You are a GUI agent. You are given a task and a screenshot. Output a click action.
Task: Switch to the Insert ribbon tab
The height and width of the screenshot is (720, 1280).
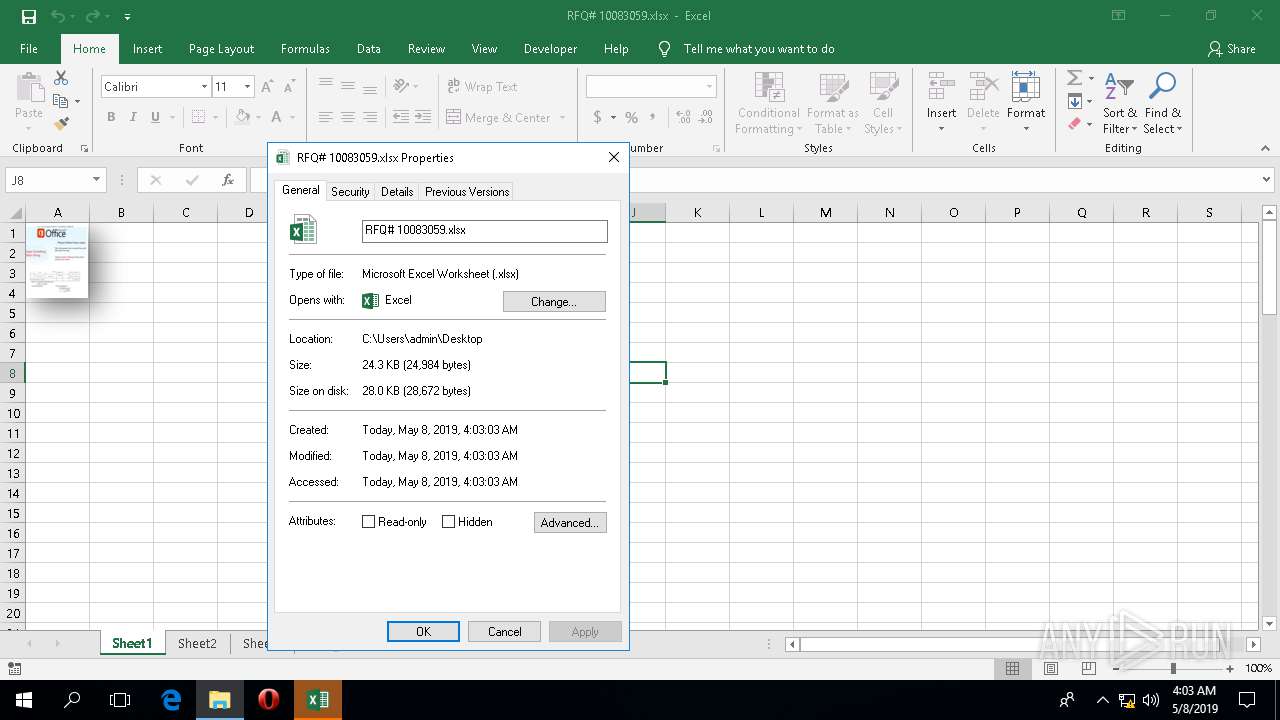click(147, 48)
